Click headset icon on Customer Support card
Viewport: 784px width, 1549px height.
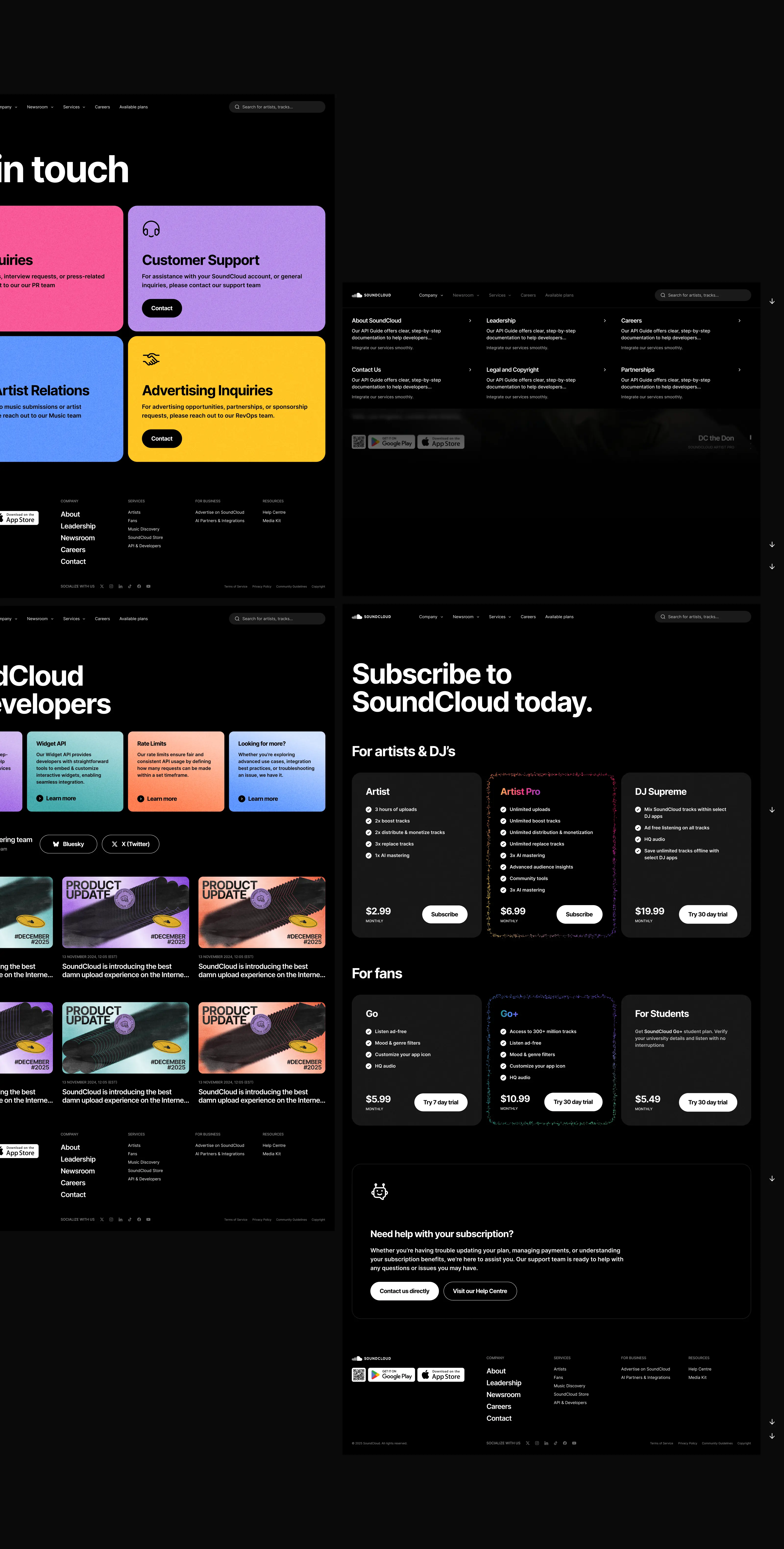coord(151,229)
